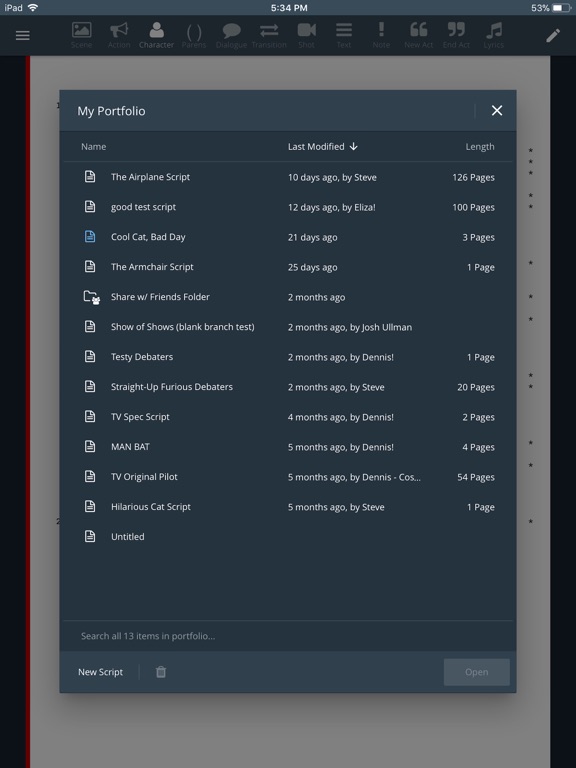Click '126 Pages' length cell

pos(473,177)
